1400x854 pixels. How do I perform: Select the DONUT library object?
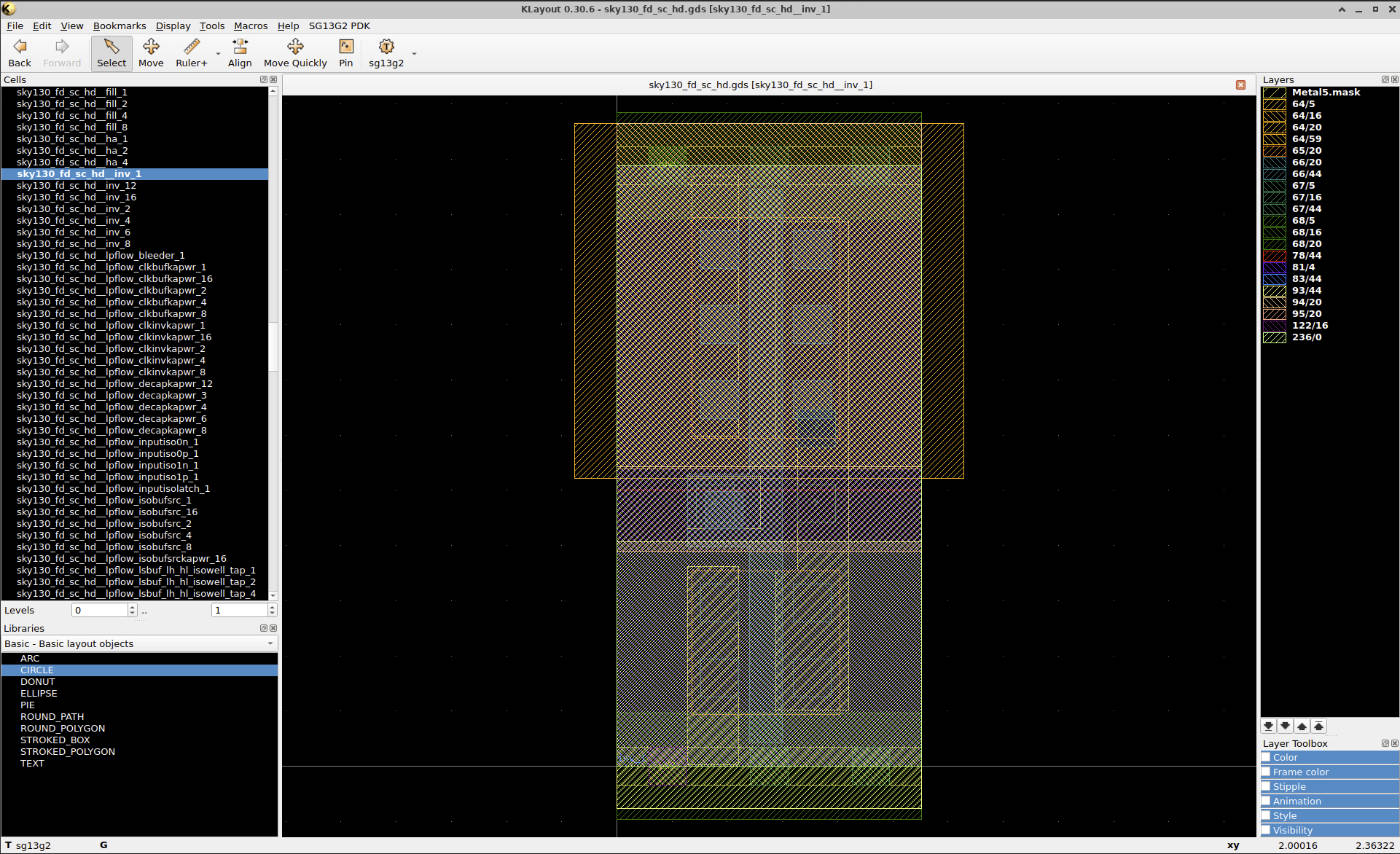coord(37,682)
